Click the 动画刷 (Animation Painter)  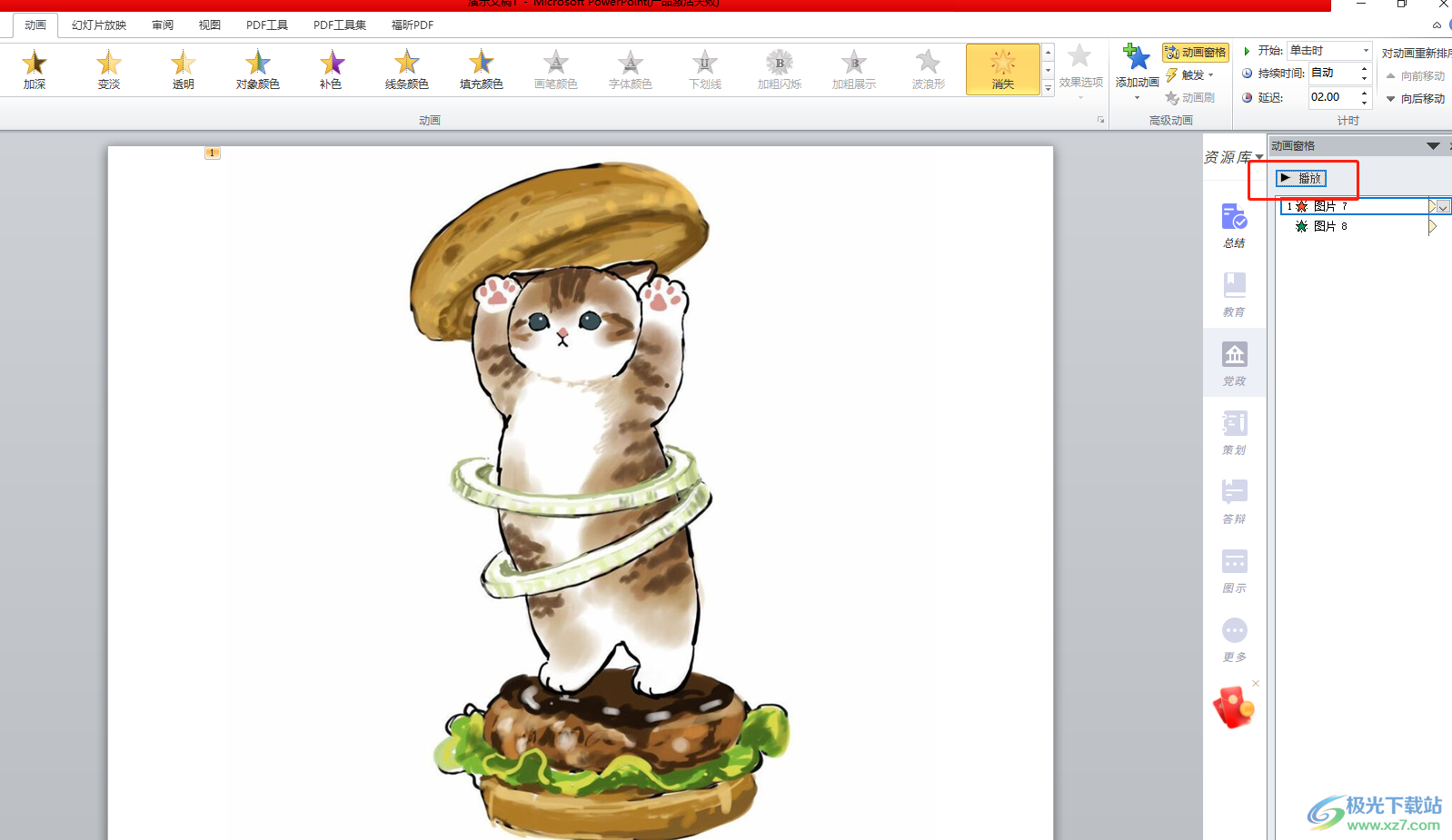click(1190, 97)
